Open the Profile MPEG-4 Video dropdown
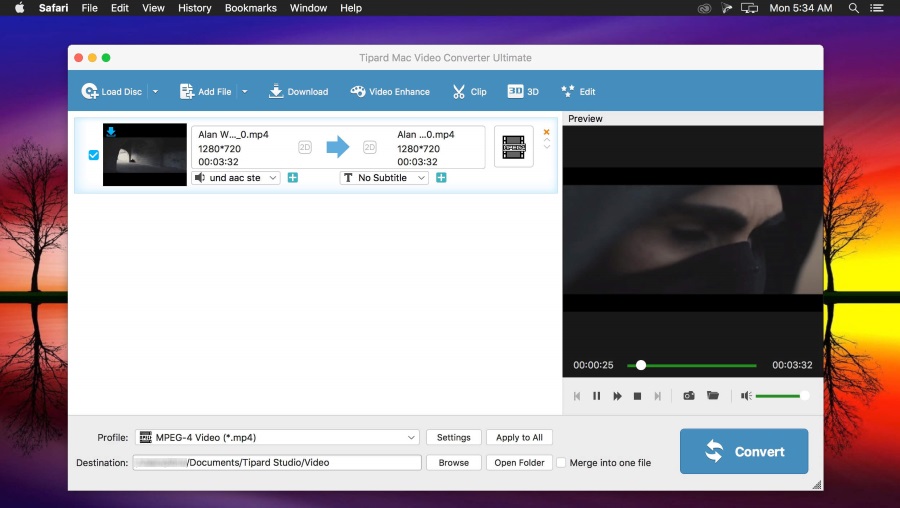Image resolution: width=900 pixels, height=508 pixels. click(x=277, y=437)
